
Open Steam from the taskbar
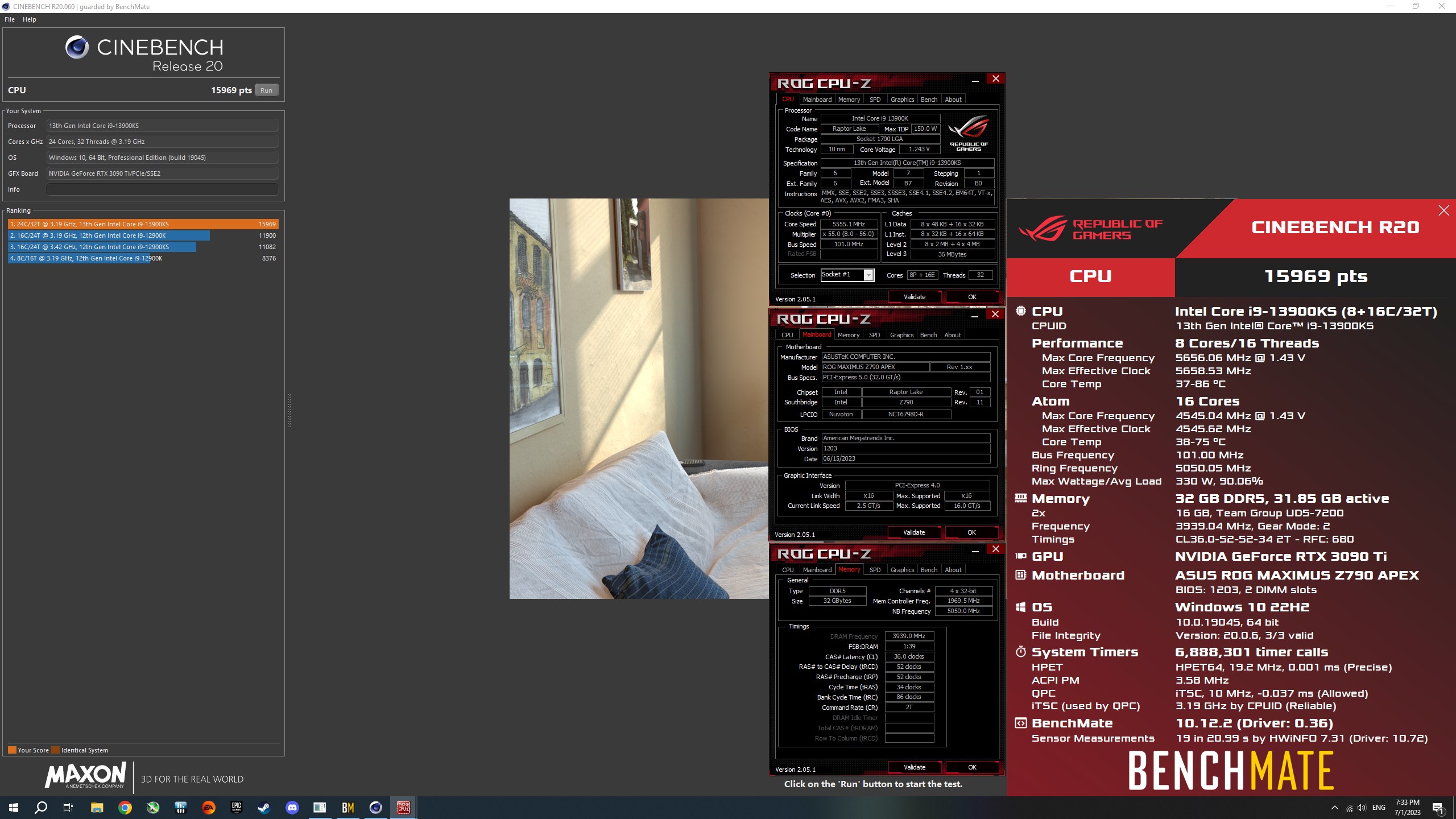tap(264, 808)
